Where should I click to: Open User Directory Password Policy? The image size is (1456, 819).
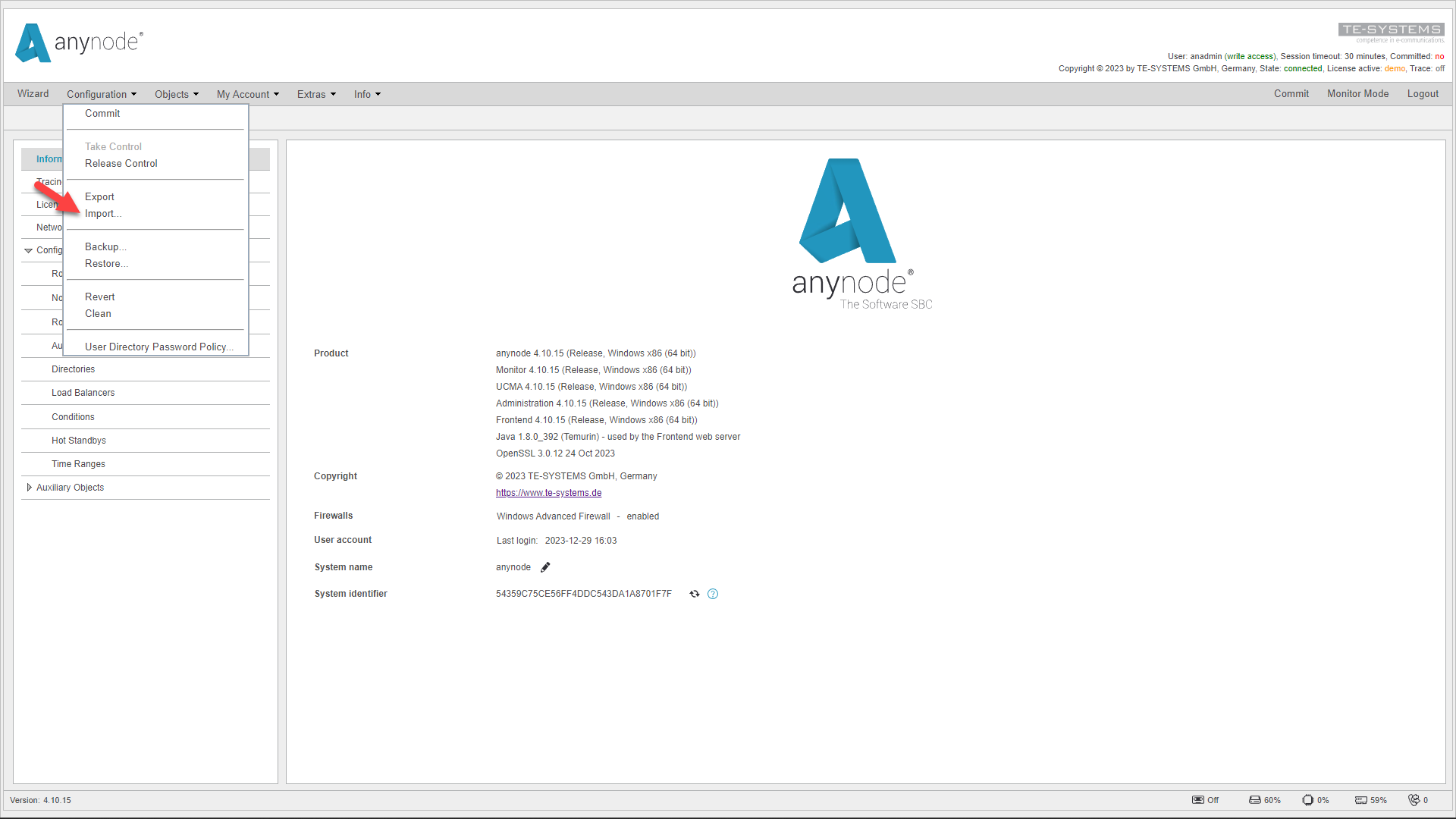pyautogui.click(x=158, y=347)
